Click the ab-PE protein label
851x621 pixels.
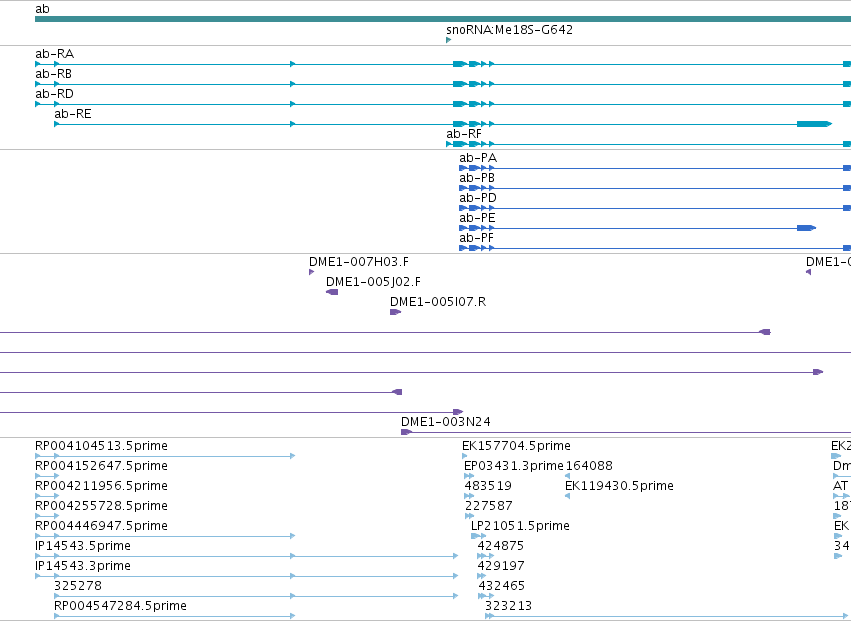pos(477,218)
